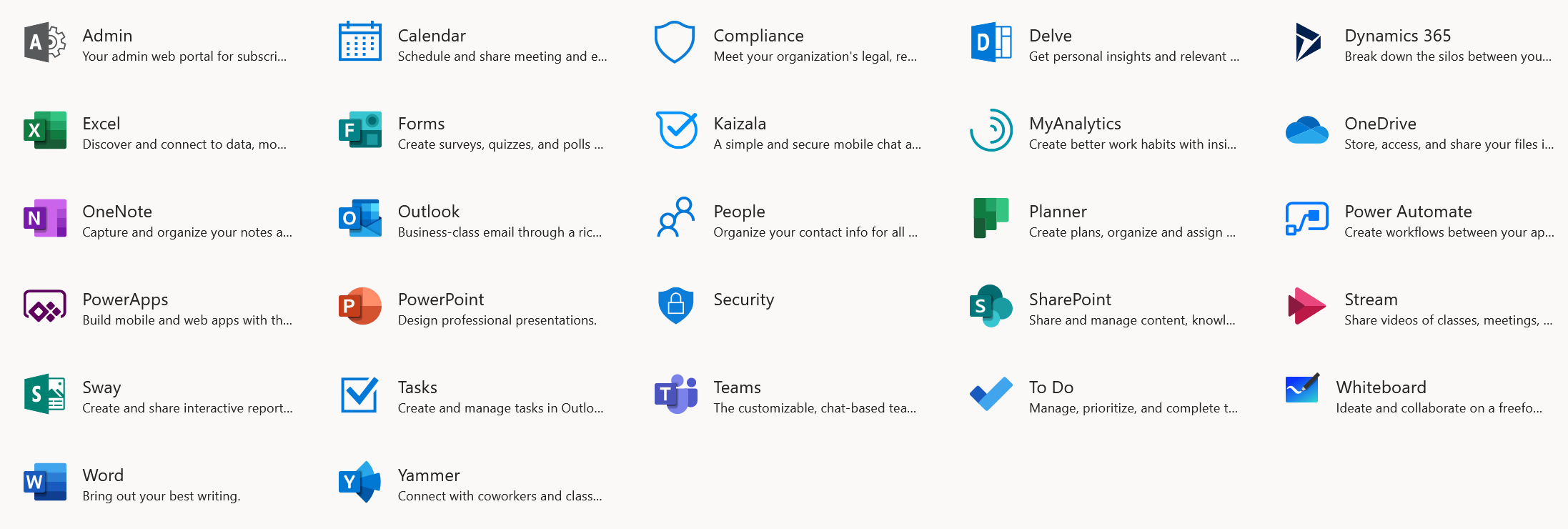Open the Kaizala title link
This screenshot has height=529, width=1568.
point(740,124)
